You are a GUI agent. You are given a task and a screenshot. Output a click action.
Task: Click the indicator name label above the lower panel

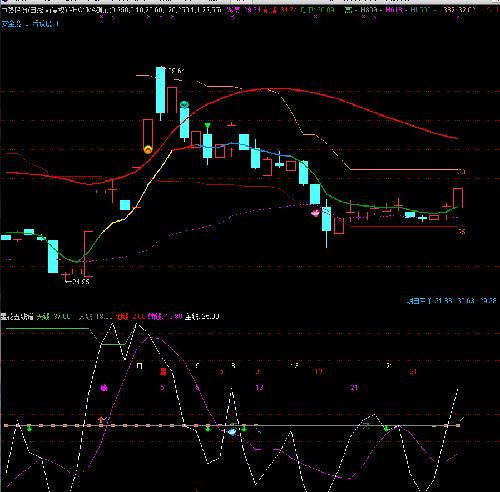tap(17, 316)
